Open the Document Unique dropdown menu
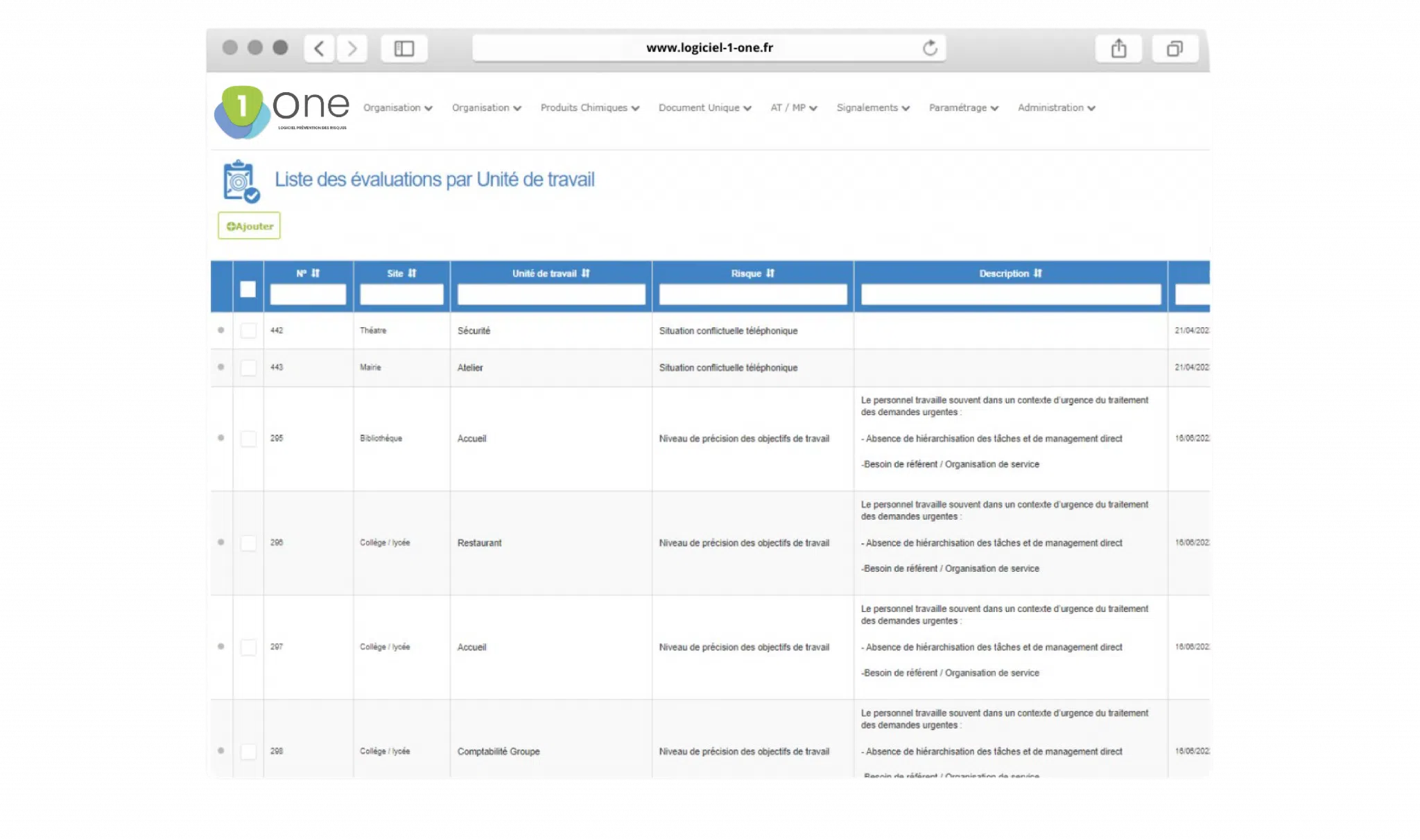 704,107
